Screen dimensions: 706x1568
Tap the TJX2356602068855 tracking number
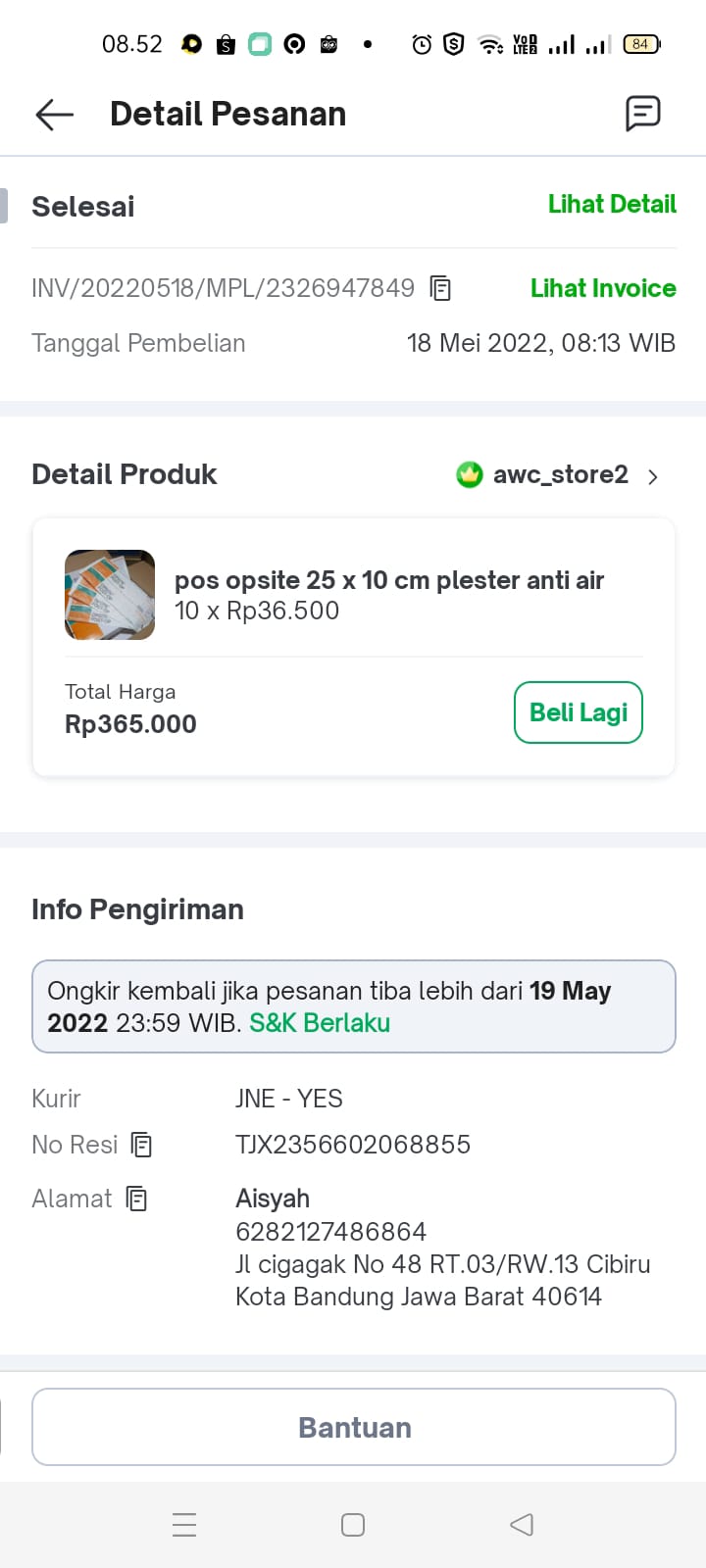click(353, 1145)
